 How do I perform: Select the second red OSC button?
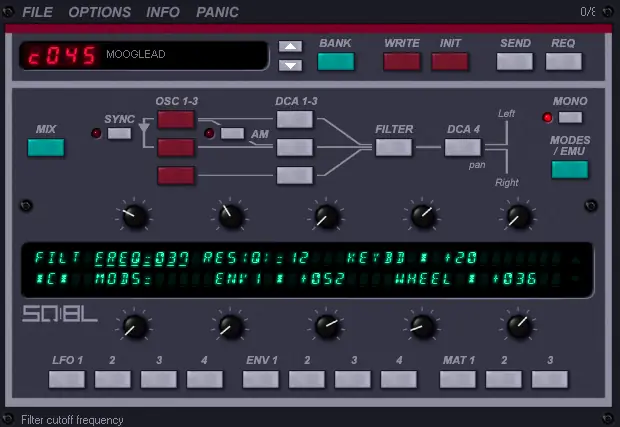[176, 147]
